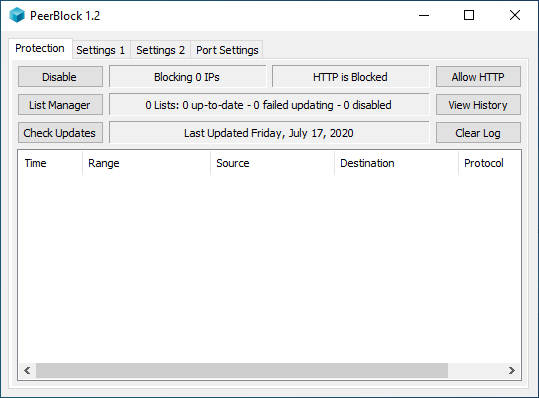Click the Source column header
539x398 pixels.
tap(272, 163)
